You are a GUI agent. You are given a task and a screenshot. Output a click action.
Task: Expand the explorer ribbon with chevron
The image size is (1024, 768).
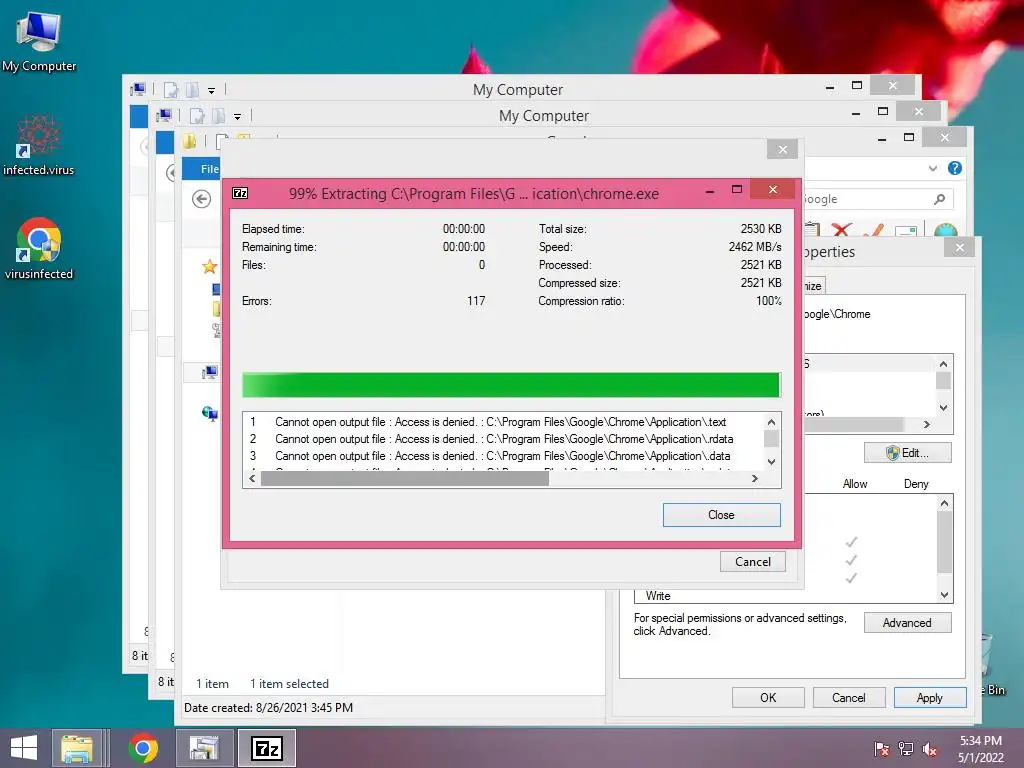pos(933,168)
